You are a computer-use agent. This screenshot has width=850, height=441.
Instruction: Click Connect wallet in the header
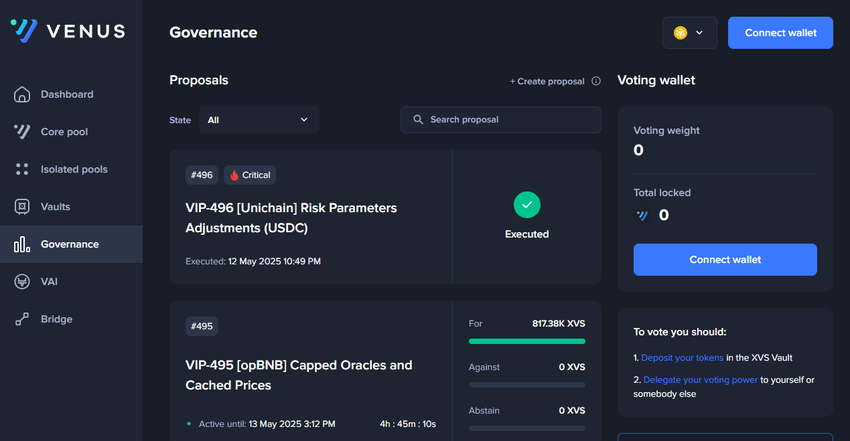(780, 33)
